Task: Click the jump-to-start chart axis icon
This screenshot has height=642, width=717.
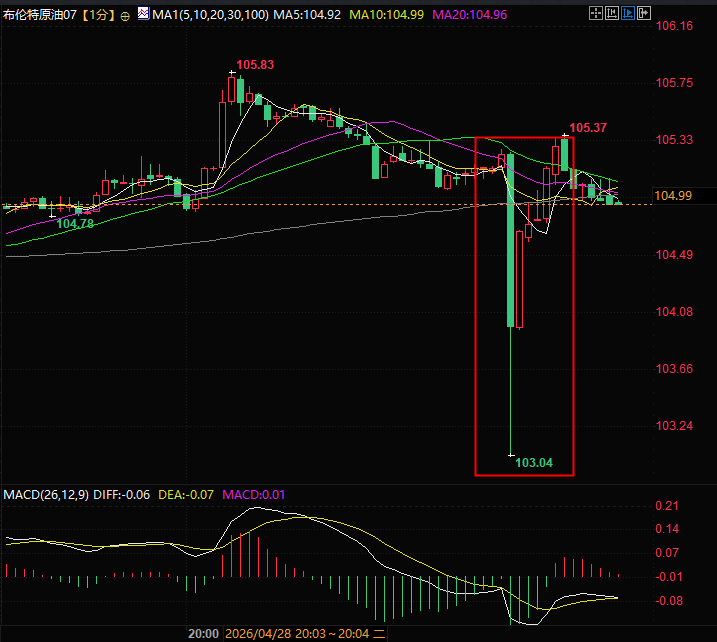Action: pos(612,13)
